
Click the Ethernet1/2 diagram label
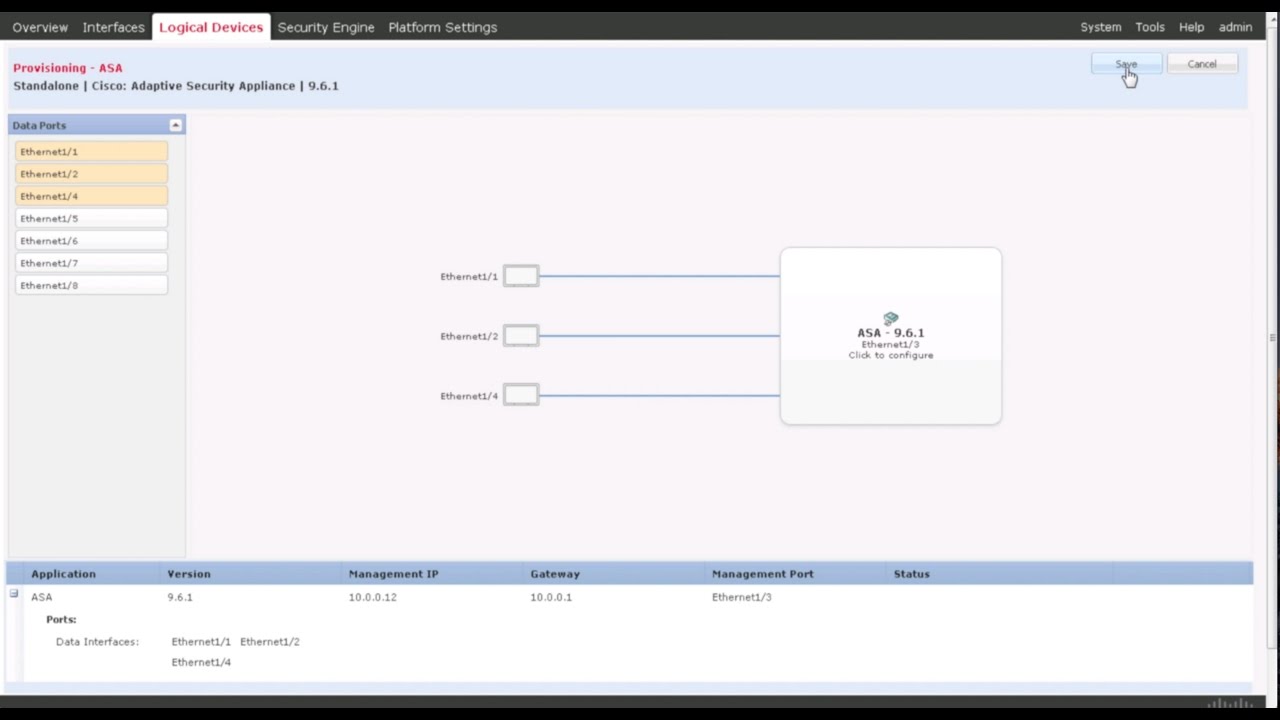[469, 336]
